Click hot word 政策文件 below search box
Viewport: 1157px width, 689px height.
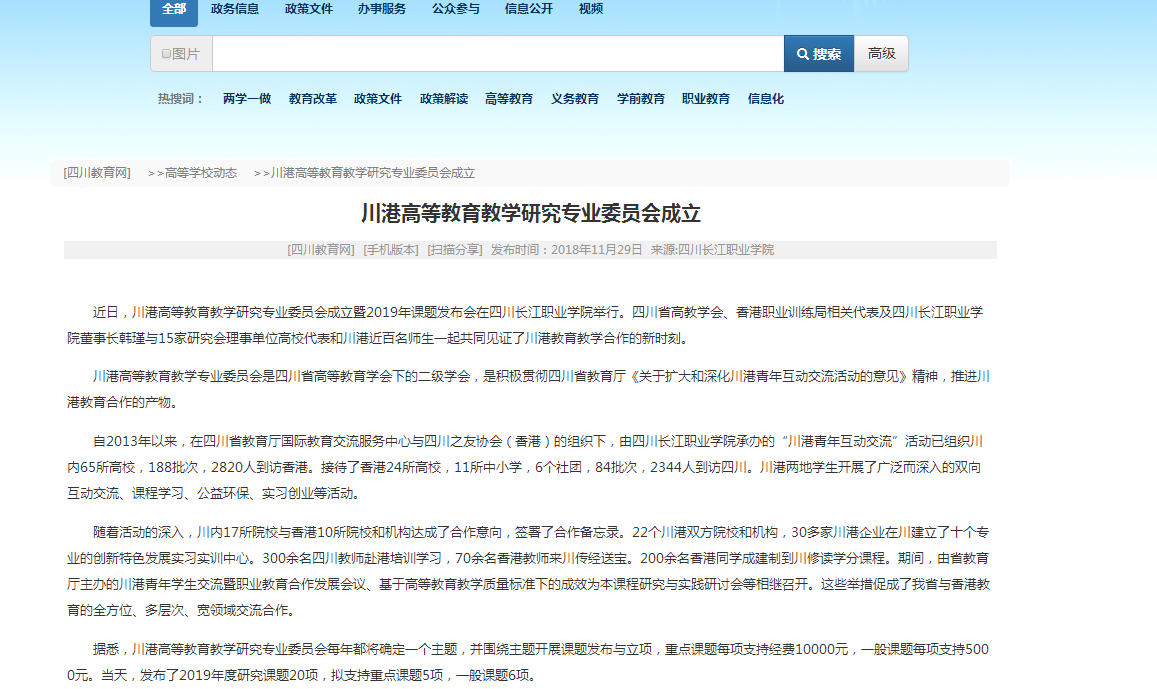click(378, 99)
